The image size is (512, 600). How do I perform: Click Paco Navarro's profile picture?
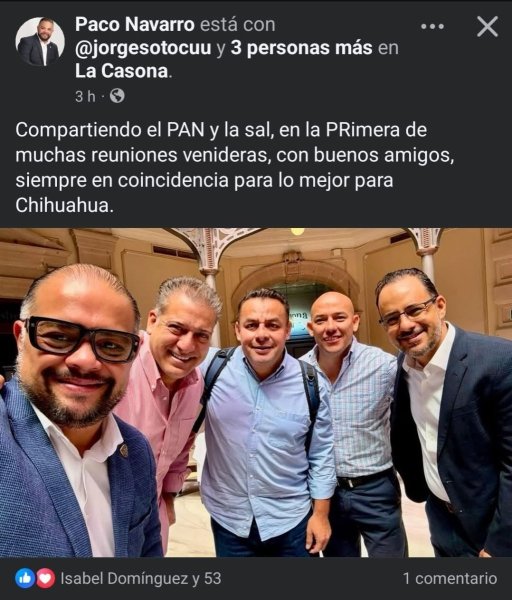pos(40,42)
